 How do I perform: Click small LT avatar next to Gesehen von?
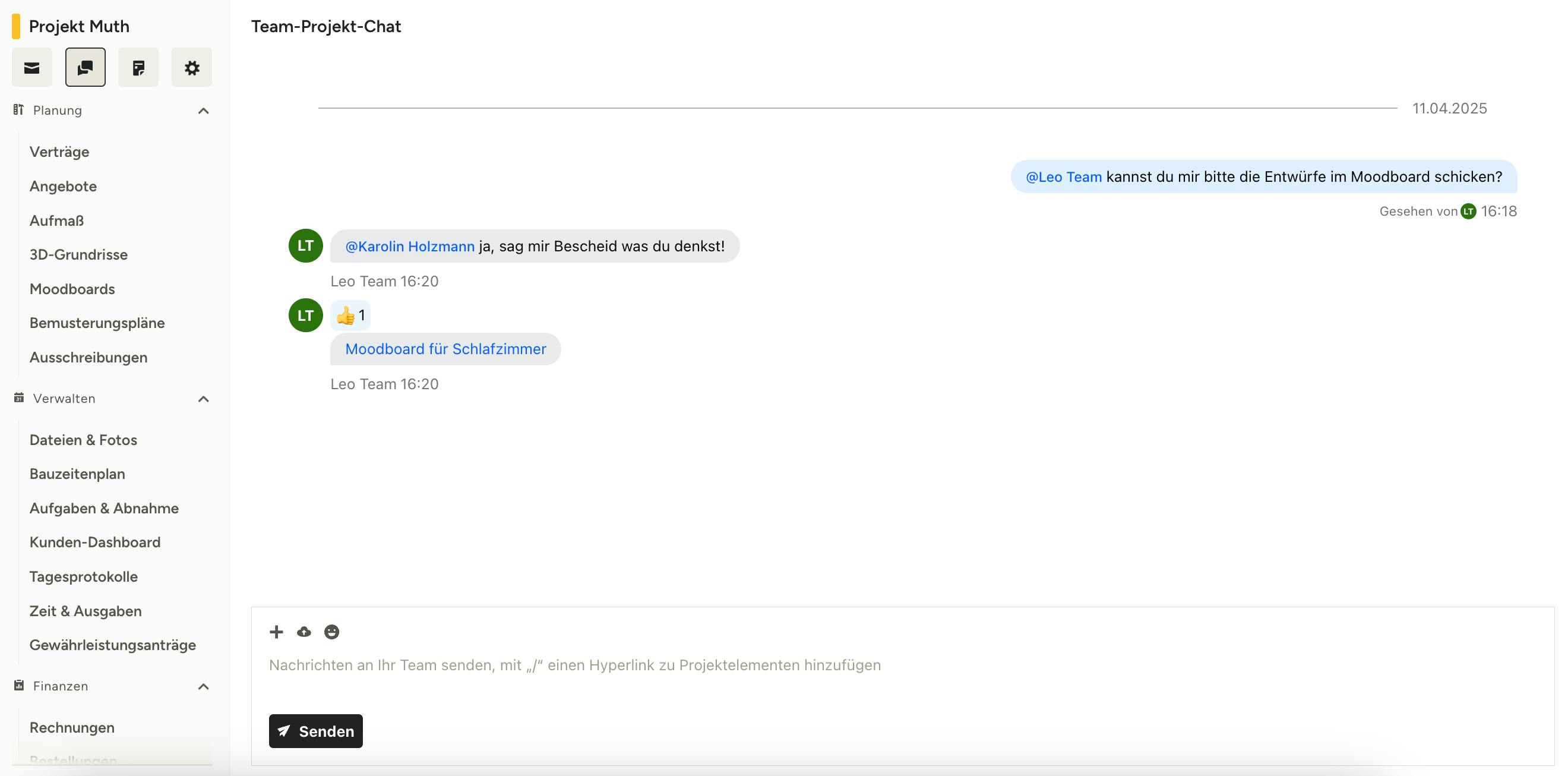pos(1468,212)
